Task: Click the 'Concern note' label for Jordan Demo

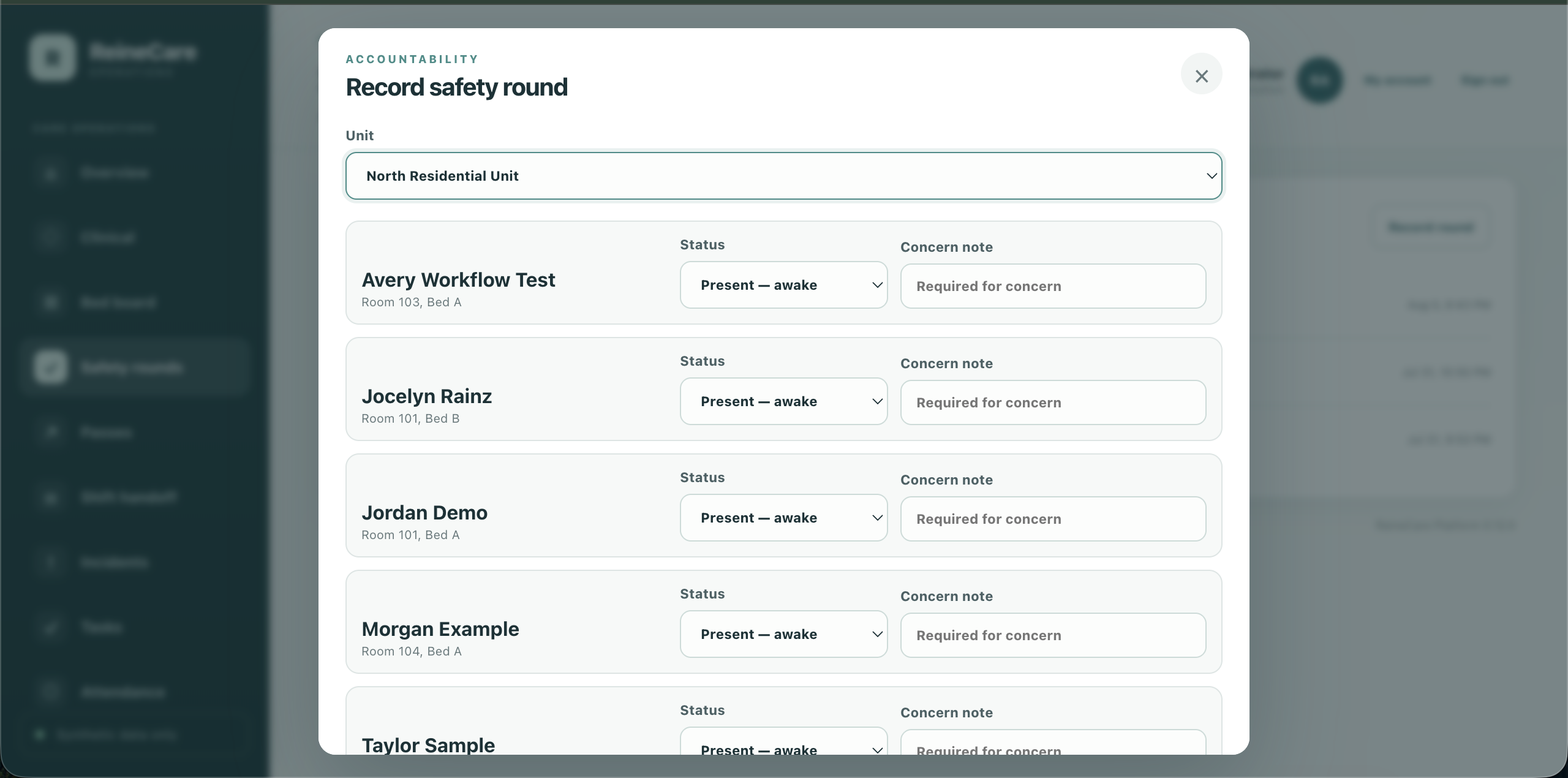Action: click(946, 480)
